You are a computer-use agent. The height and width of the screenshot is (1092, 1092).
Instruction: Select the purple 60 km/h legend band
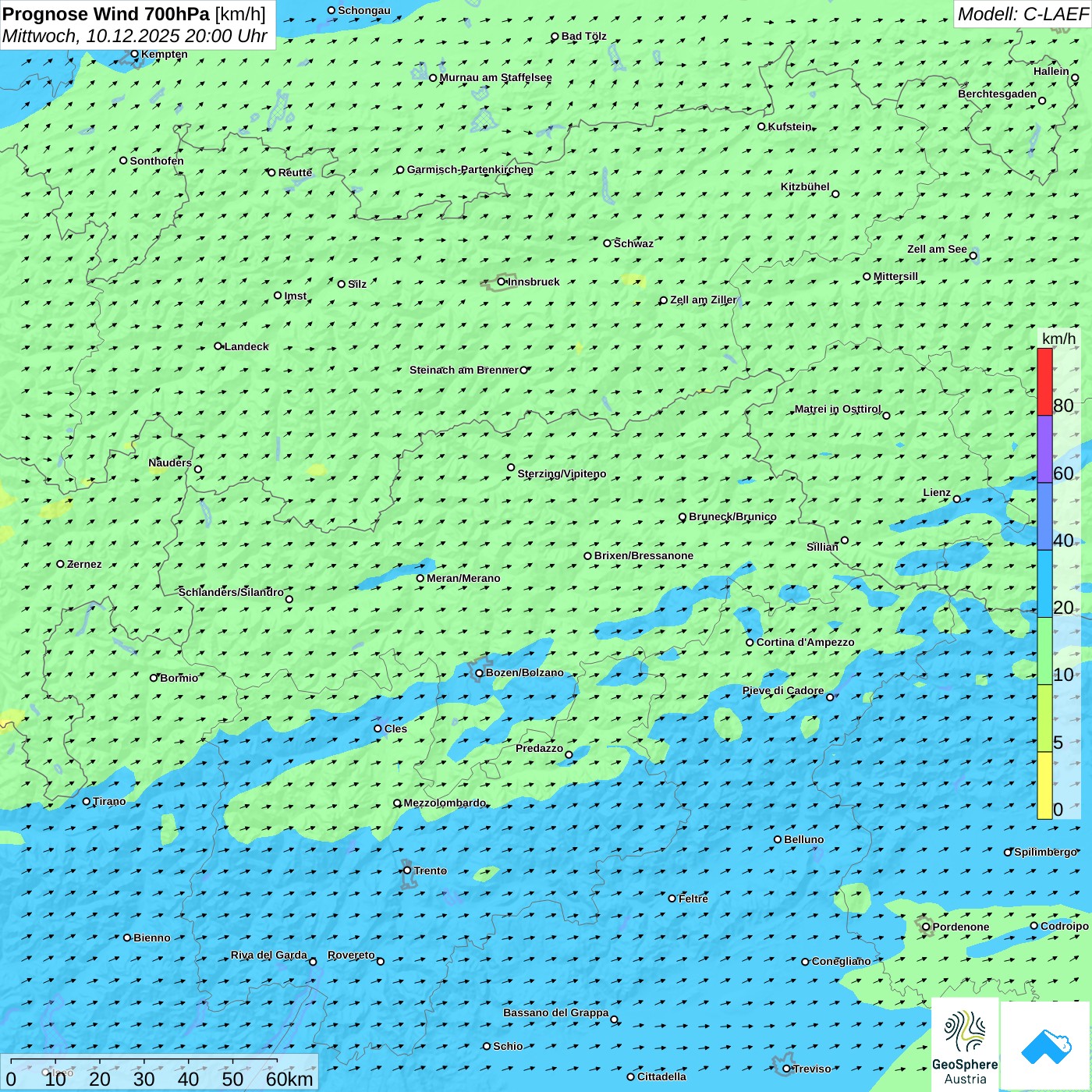(x=1044, y=449)
